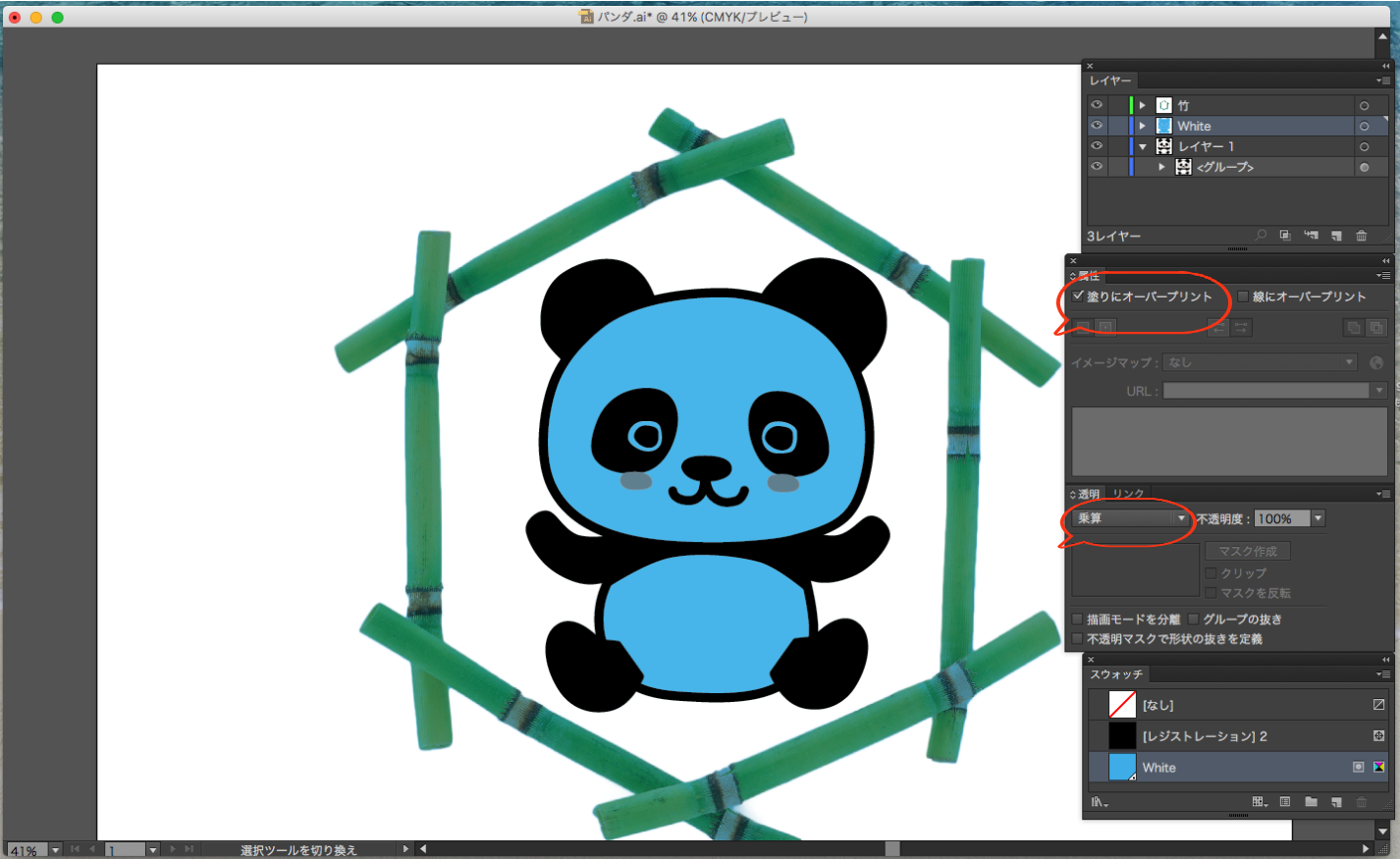Viewport: 1400px width, 859px height.
Task: Click the delete layer trash icon
Action: tap(1361, 236)
